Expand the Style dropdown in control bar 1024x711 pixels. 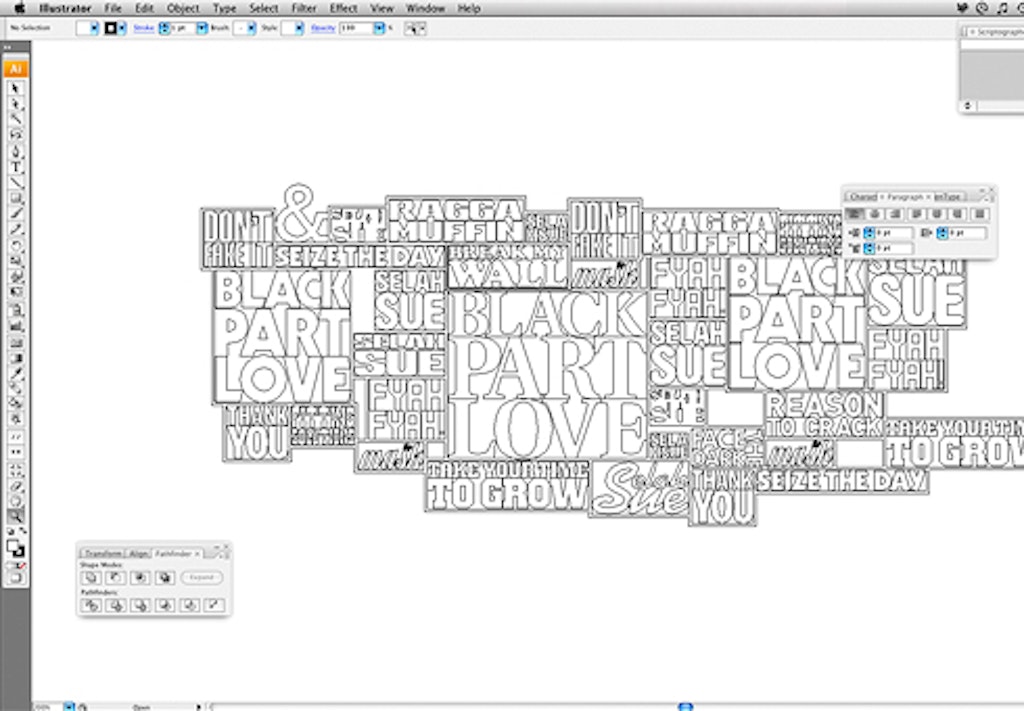(298, 28)
